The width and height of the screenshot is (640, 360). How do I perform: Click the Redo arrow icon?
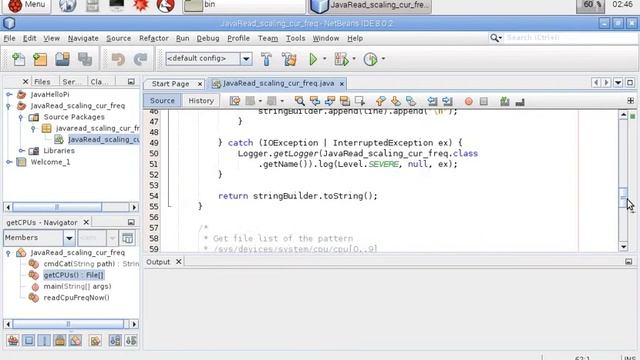pos(140,60)
